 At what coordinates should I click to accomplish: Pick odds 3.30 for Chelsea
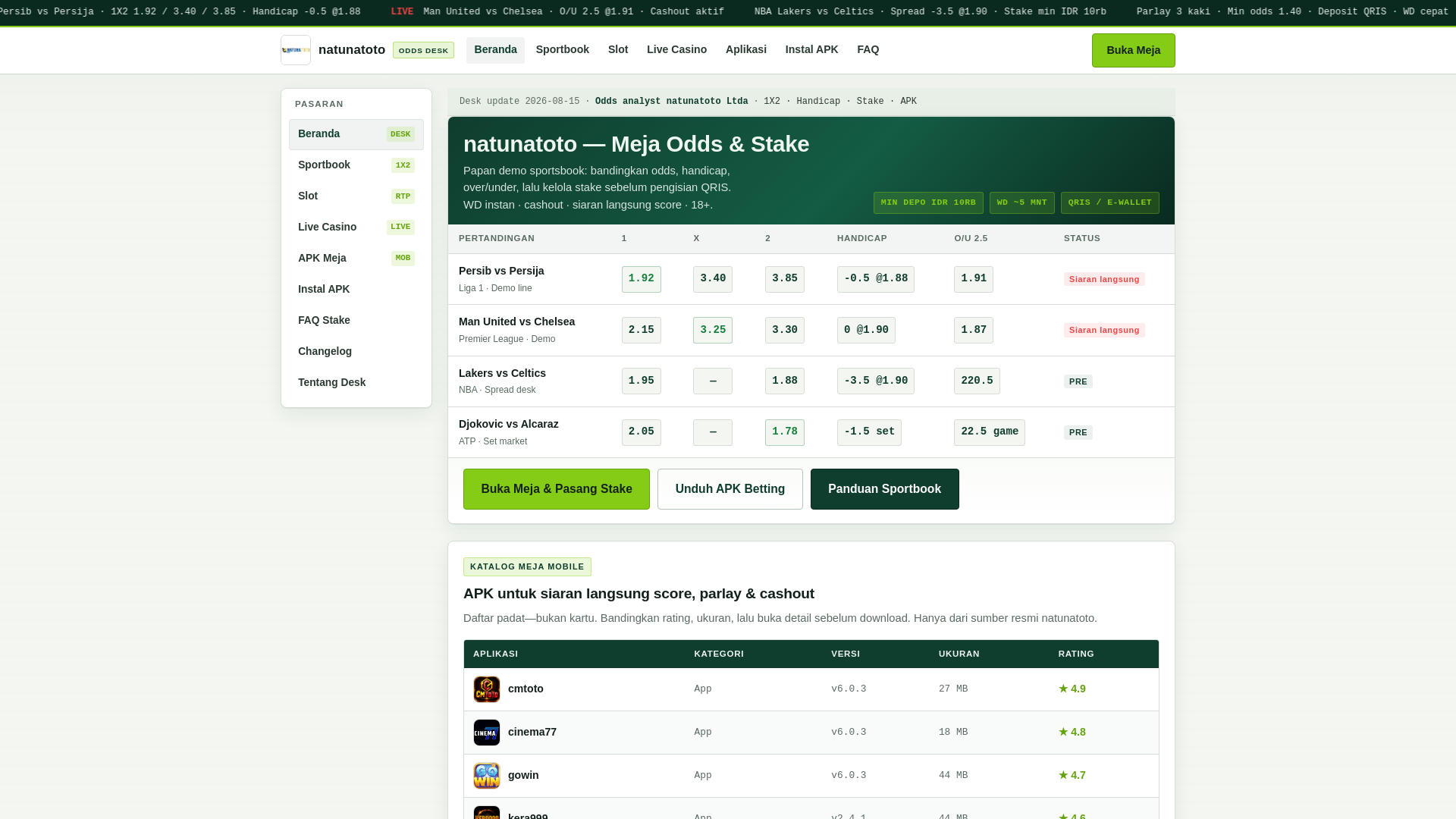click(x=785, y=331)
